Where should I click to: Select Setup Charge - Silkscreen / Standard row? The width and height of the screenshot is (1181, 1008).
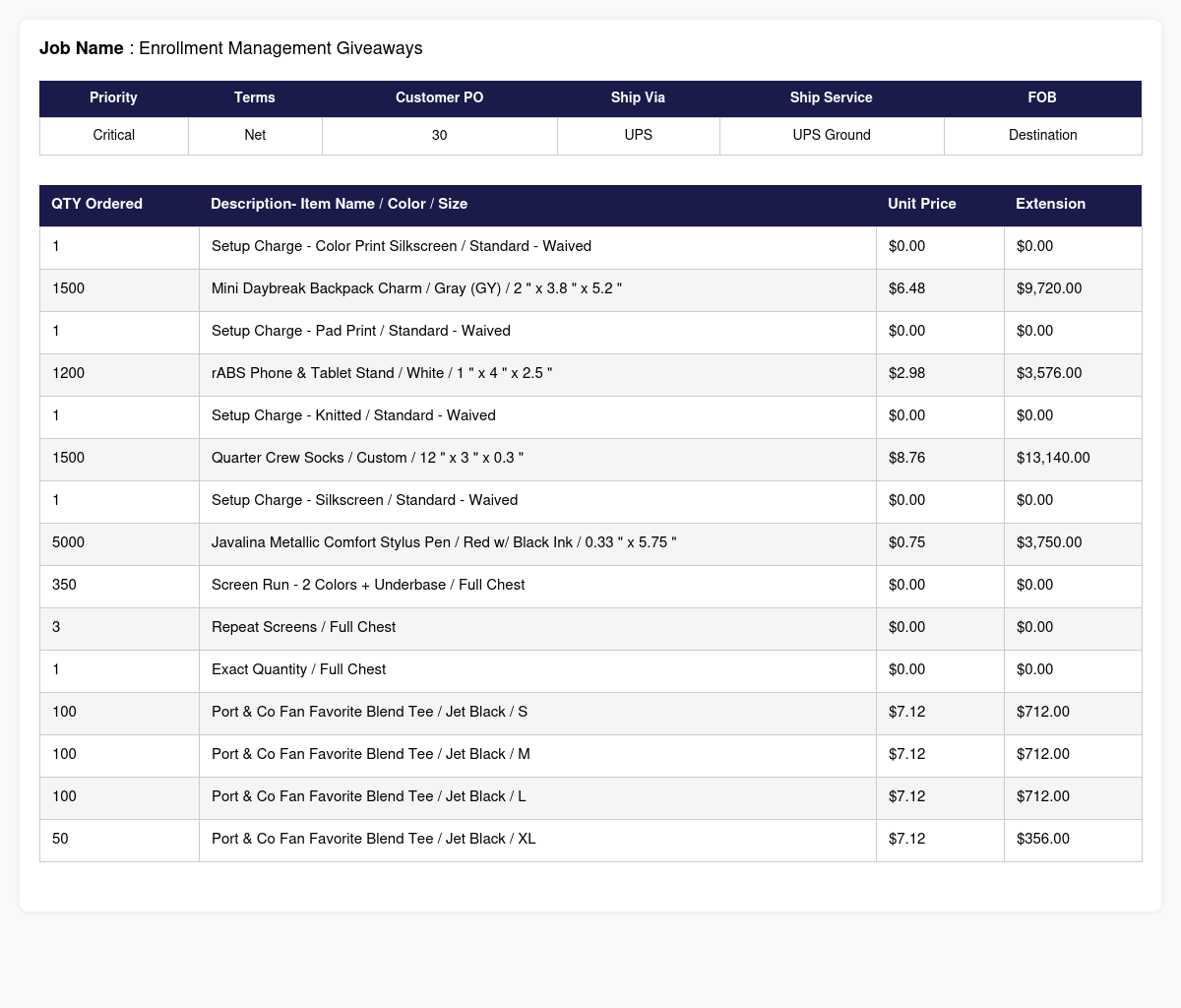pyautogui.click(x=590, y=501)
